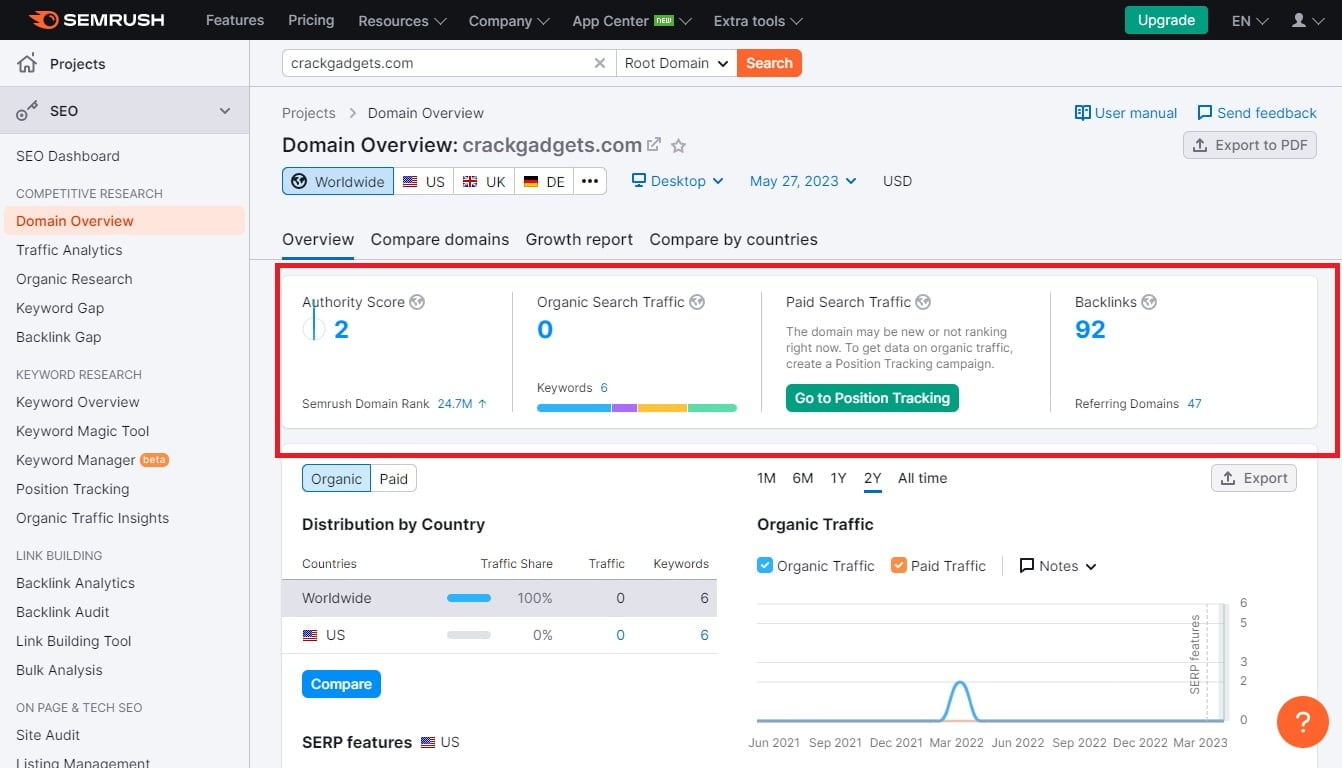Open crackgadgets.com external link icon
This screenshot has height=768, width=1342.
click(654, 145)
